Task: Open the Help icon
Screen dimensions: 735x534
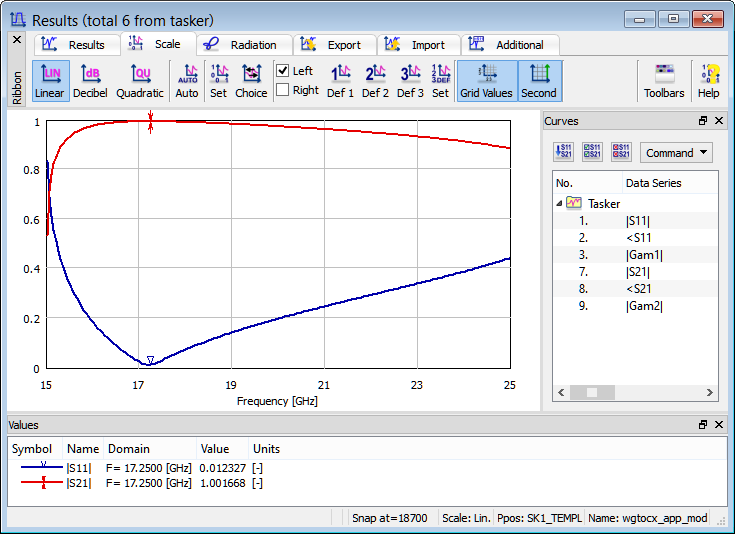Action: 708,80
